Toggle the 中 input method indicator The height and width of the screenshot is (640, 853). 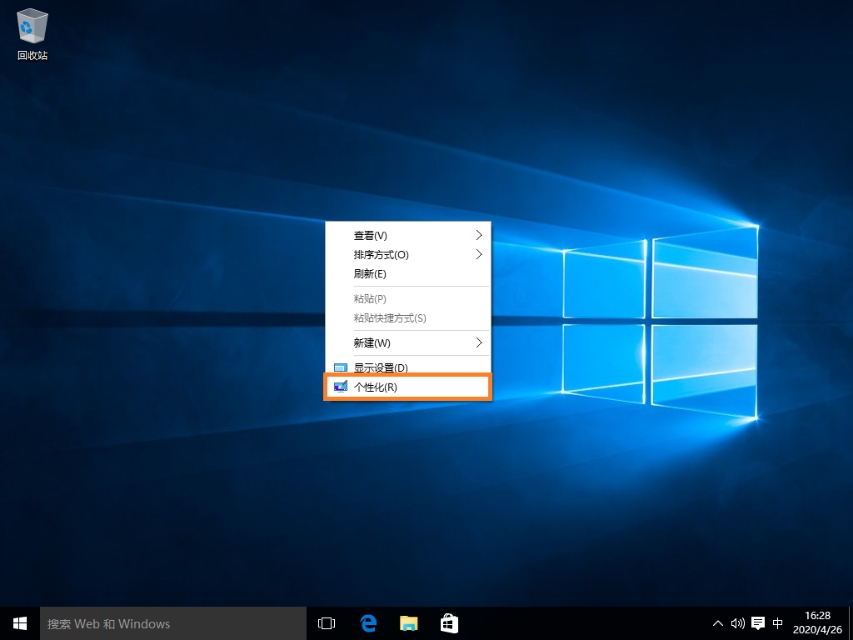778,623
